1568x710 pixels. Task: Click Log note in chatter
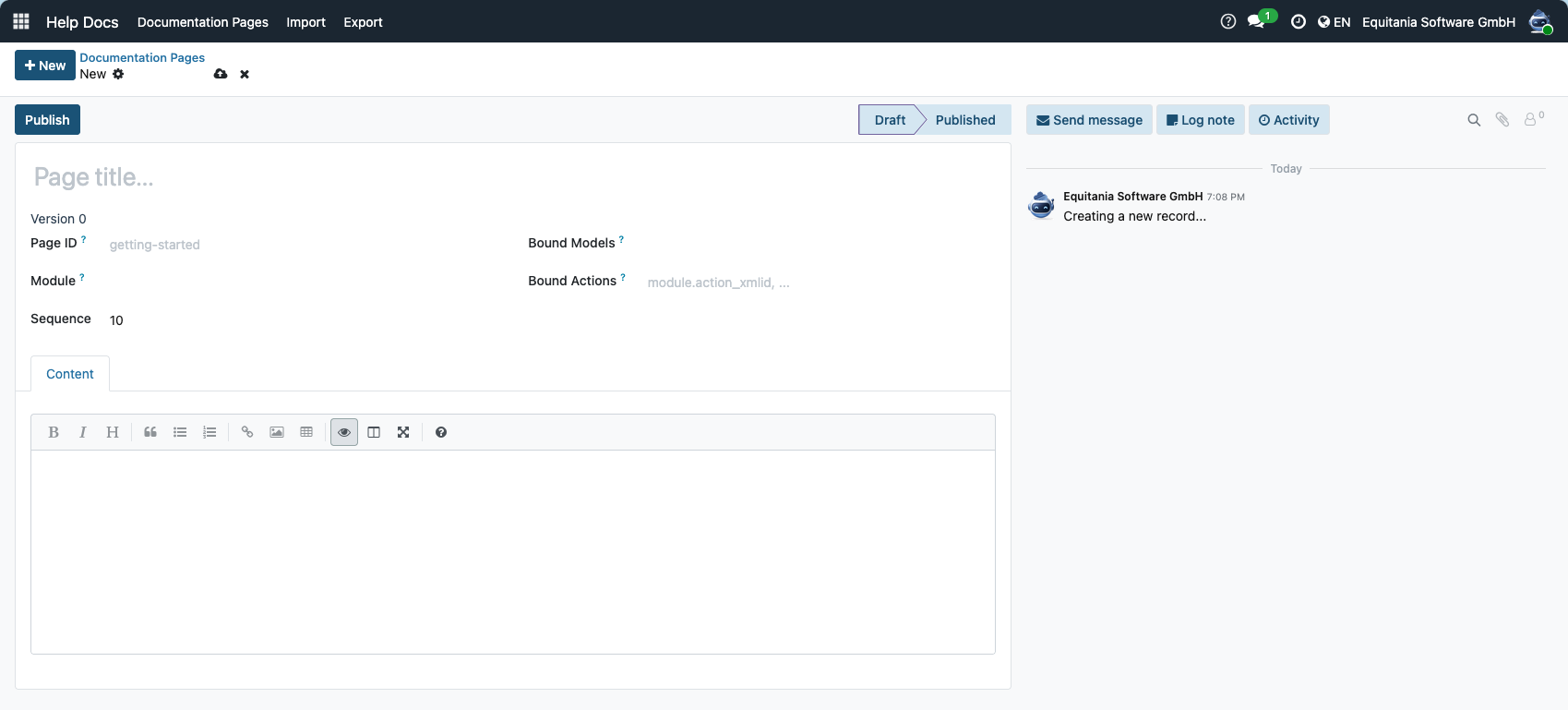click(1201, 120)
